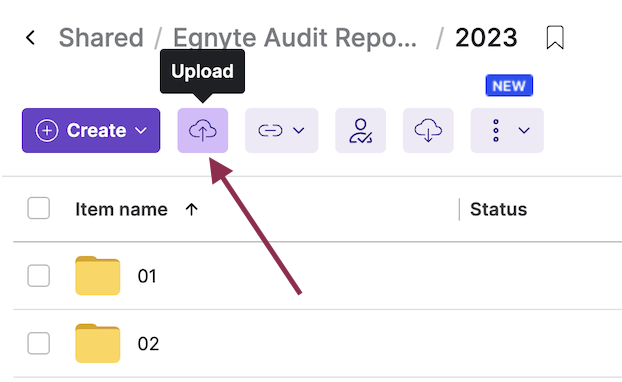Open the 01 folder
The image size is (622, 382).
(147, 276)
